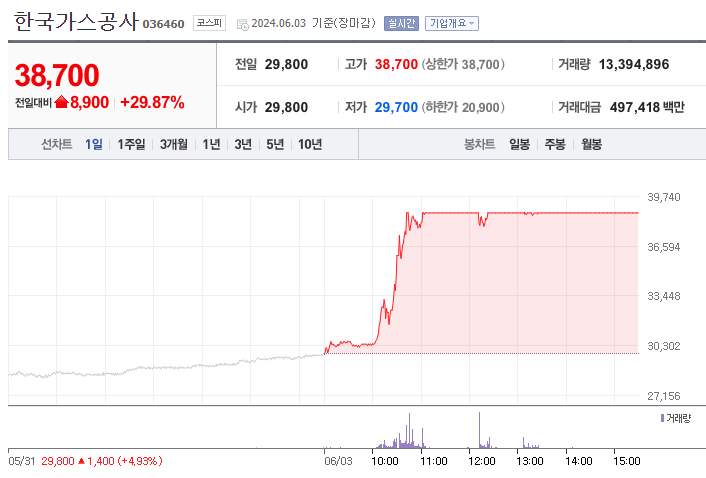This screenshot has height=478, width=706.
Task: Click the 10:00 time axis label
Action: pyautogui.click(x=385, y=461)
